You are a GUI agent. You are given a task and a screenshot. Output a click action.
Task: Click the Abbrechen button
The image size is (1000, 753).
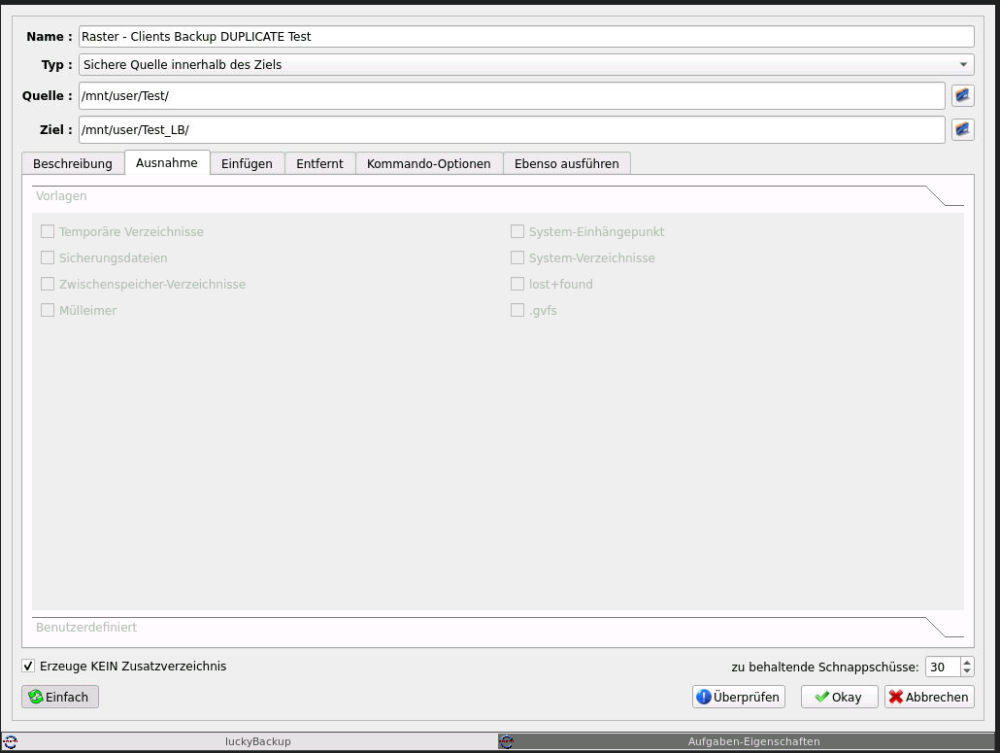click(929, 697)
